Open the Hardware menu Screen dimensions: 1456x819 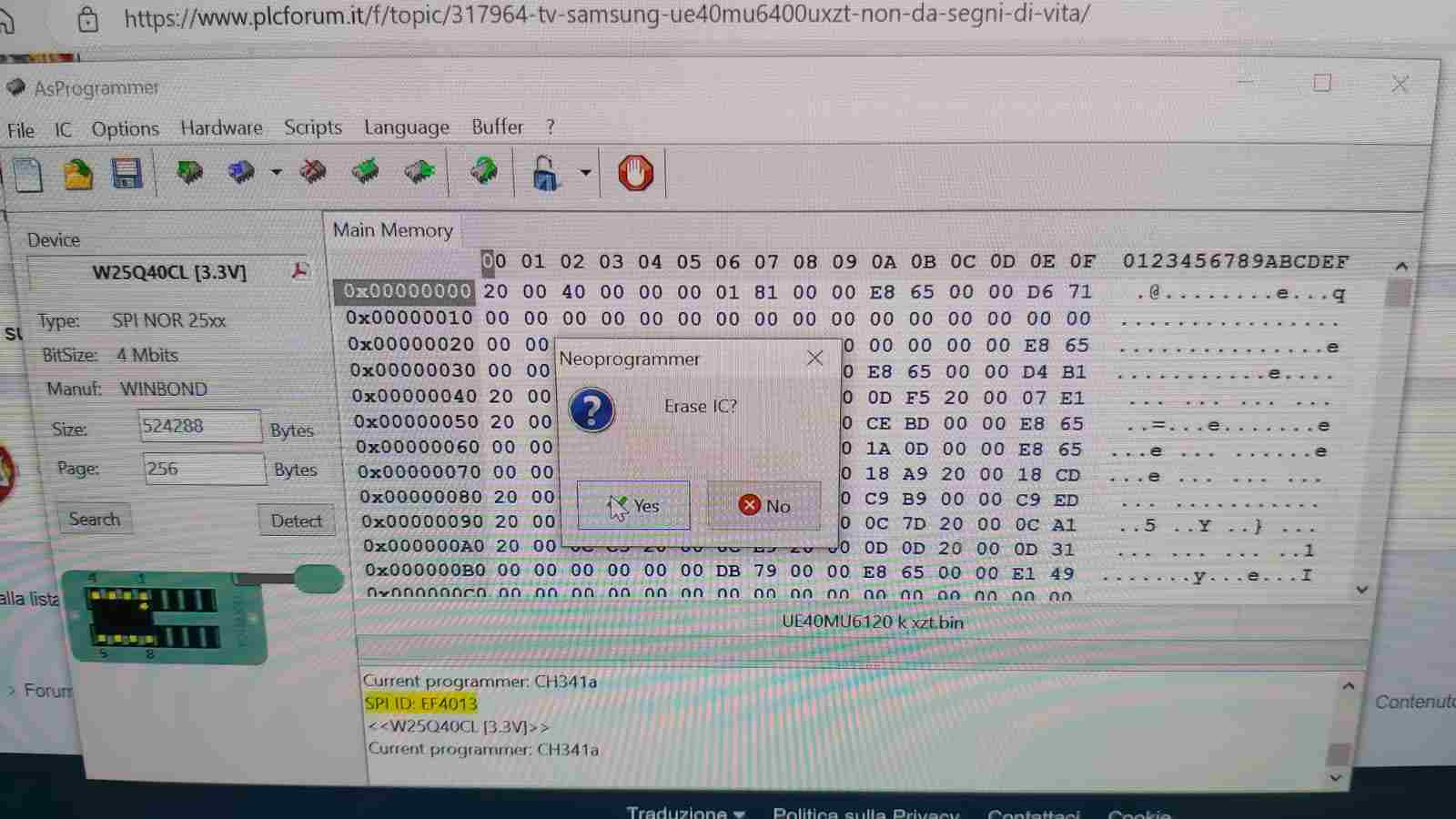click(x=221, y=128)
